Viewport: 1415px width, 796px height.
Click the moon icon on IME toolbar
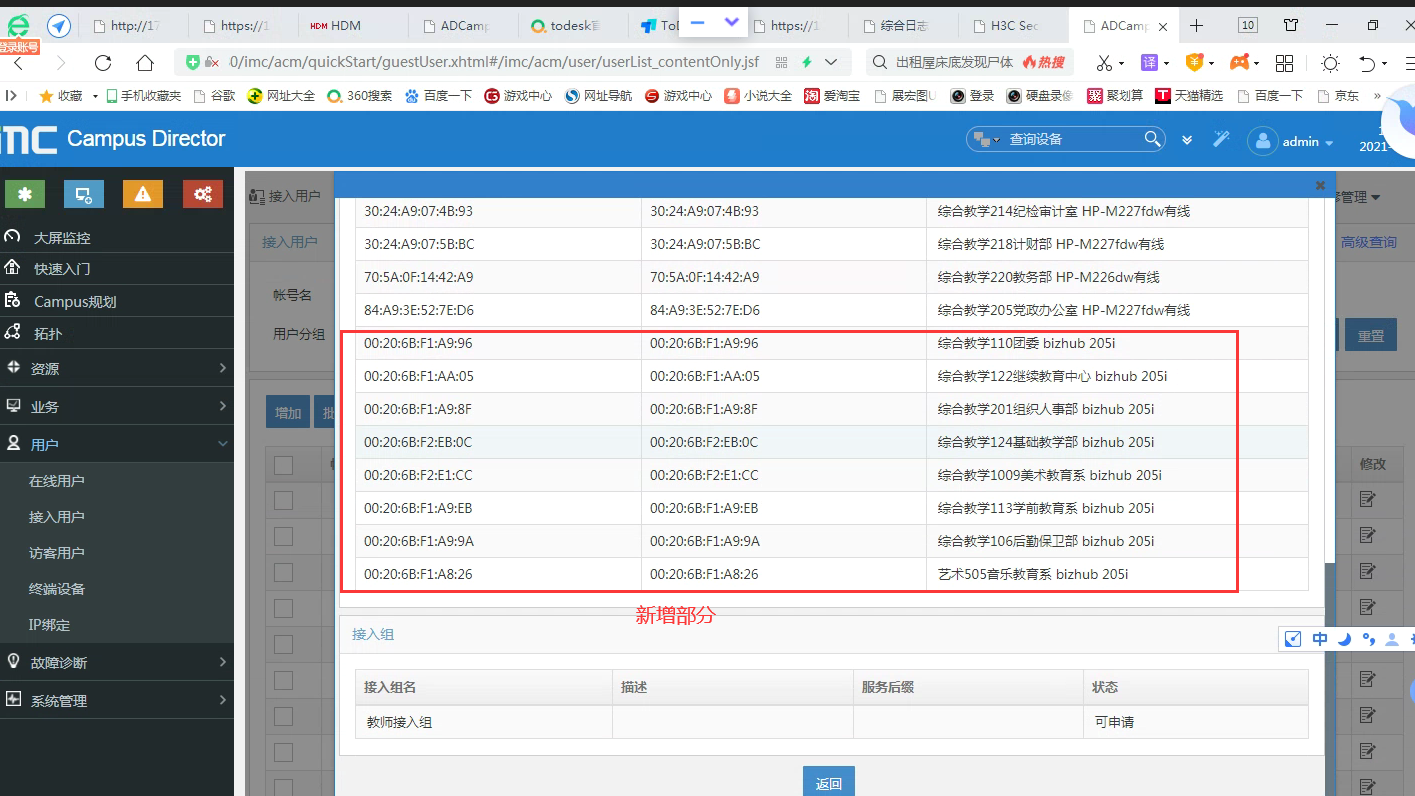pos(1344,639)
